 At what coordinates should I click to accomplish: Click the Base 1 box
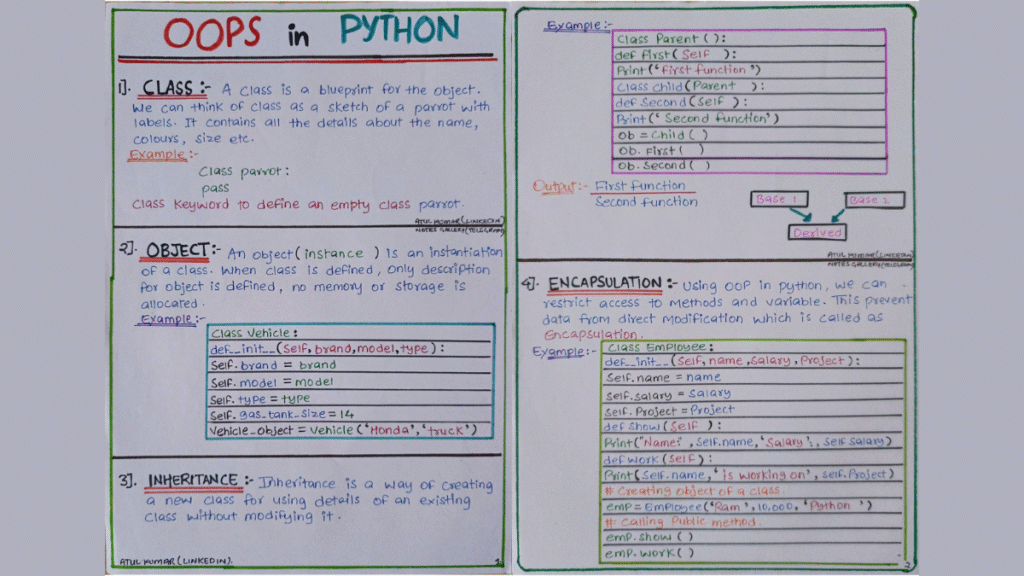[780, 200]
